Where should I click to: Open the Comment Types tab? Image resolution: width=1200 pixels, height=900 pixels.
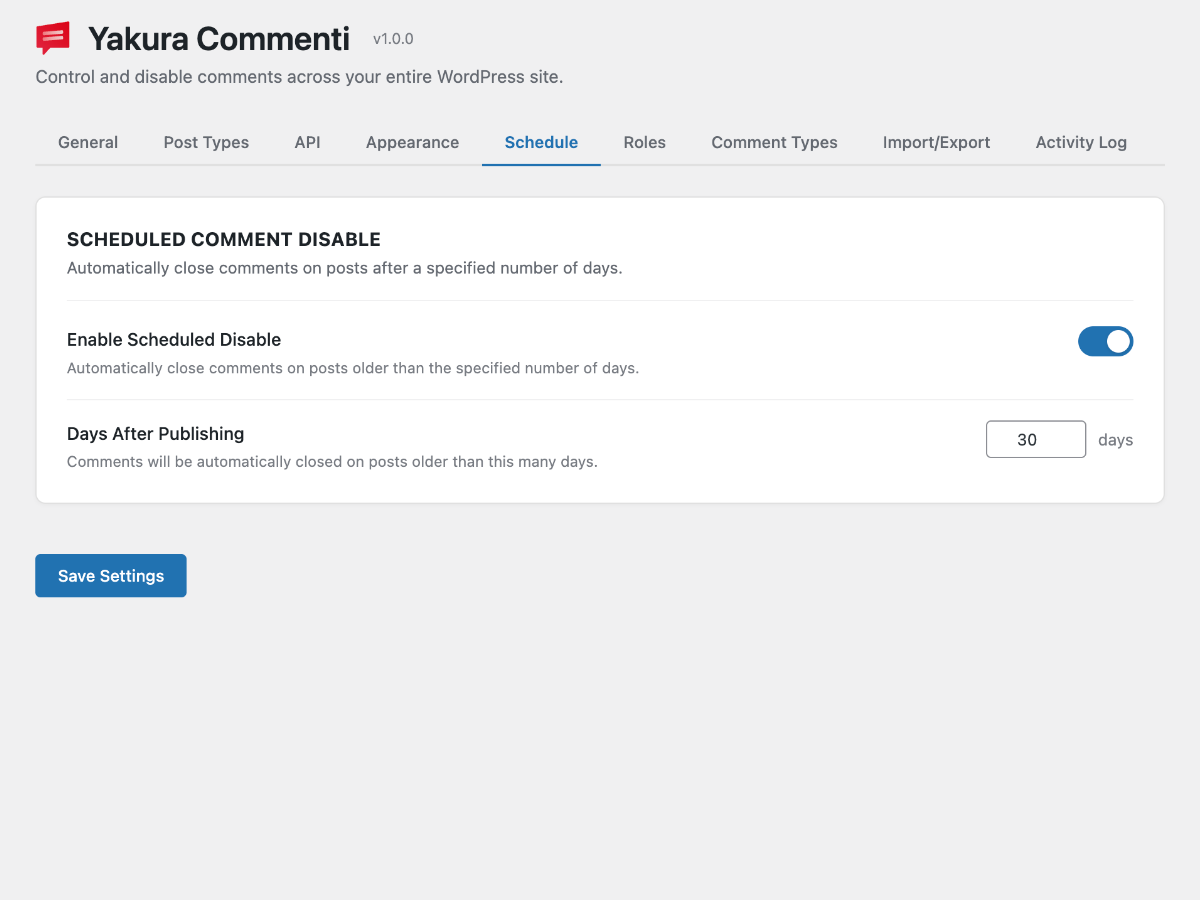point(774,142)
